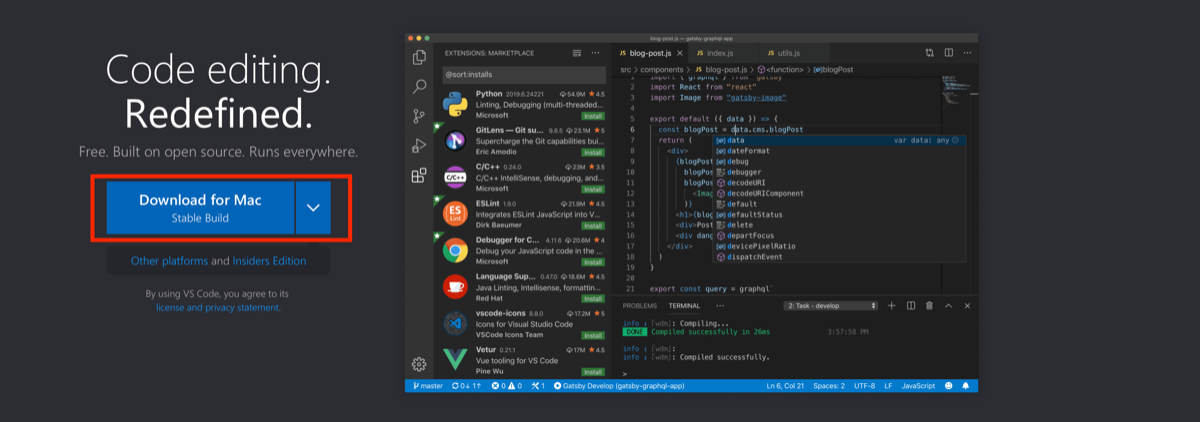Install the Debugger for Chrome extension
The height and width of the screenshot is (422, 1200).
tap(592, 261)
